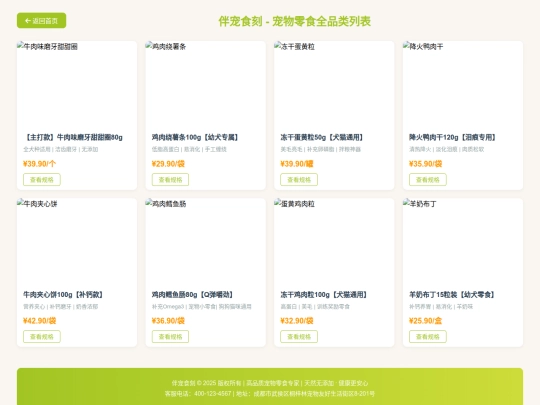Click the broken image icon for 鸡肉绕薯条
540x405 pixels.
click(149, 46)
